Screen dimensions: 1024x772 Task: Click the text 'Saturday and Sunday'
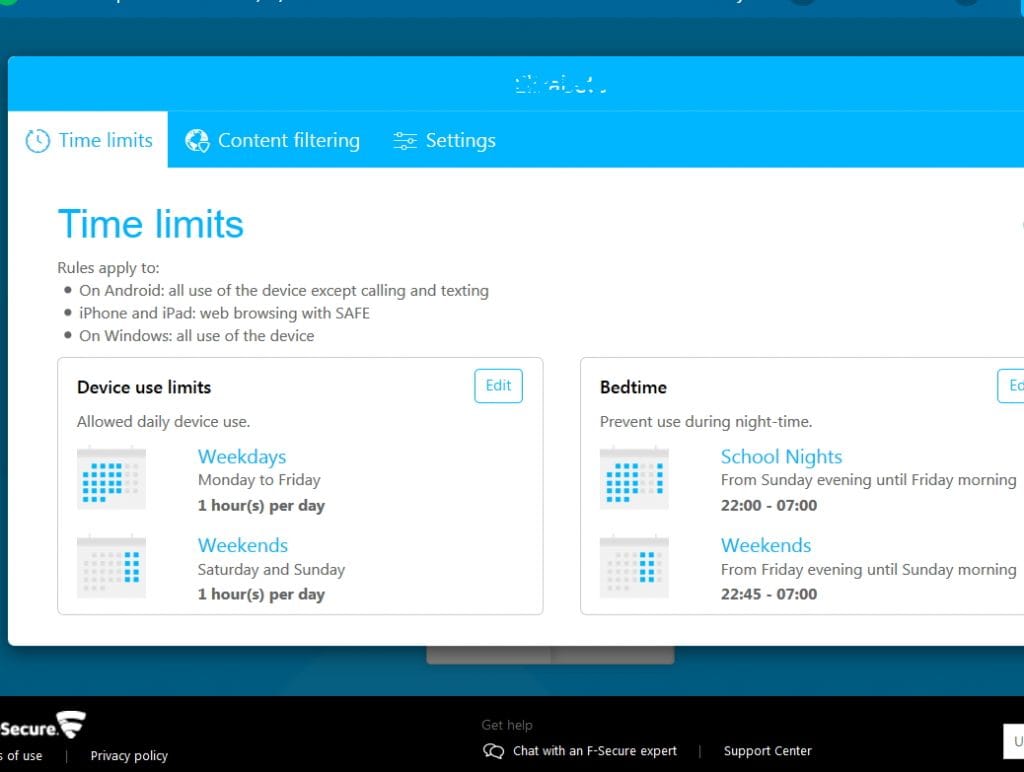(x=271, y=570)
